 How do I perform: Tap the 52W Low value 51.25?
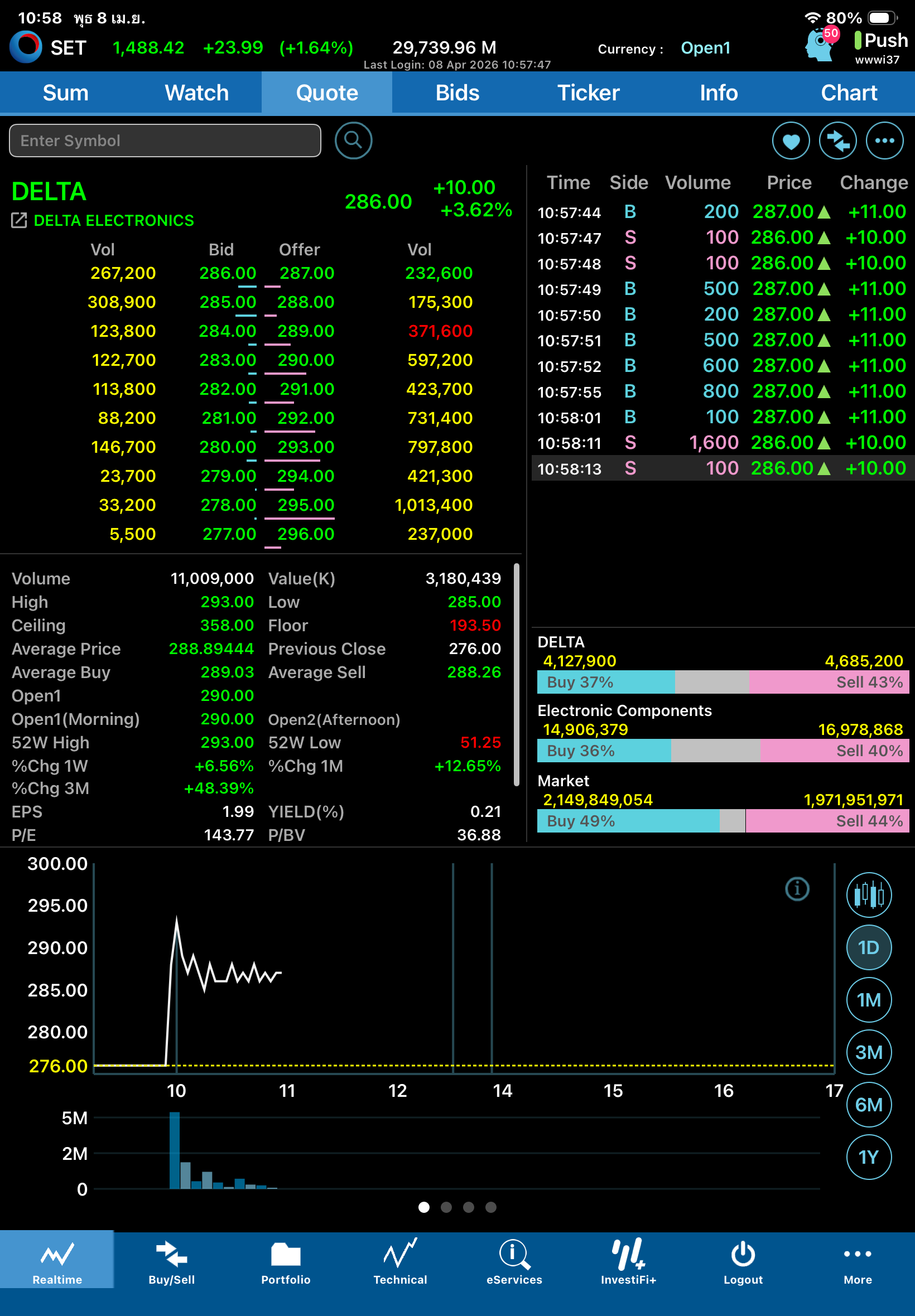[480, 743]
